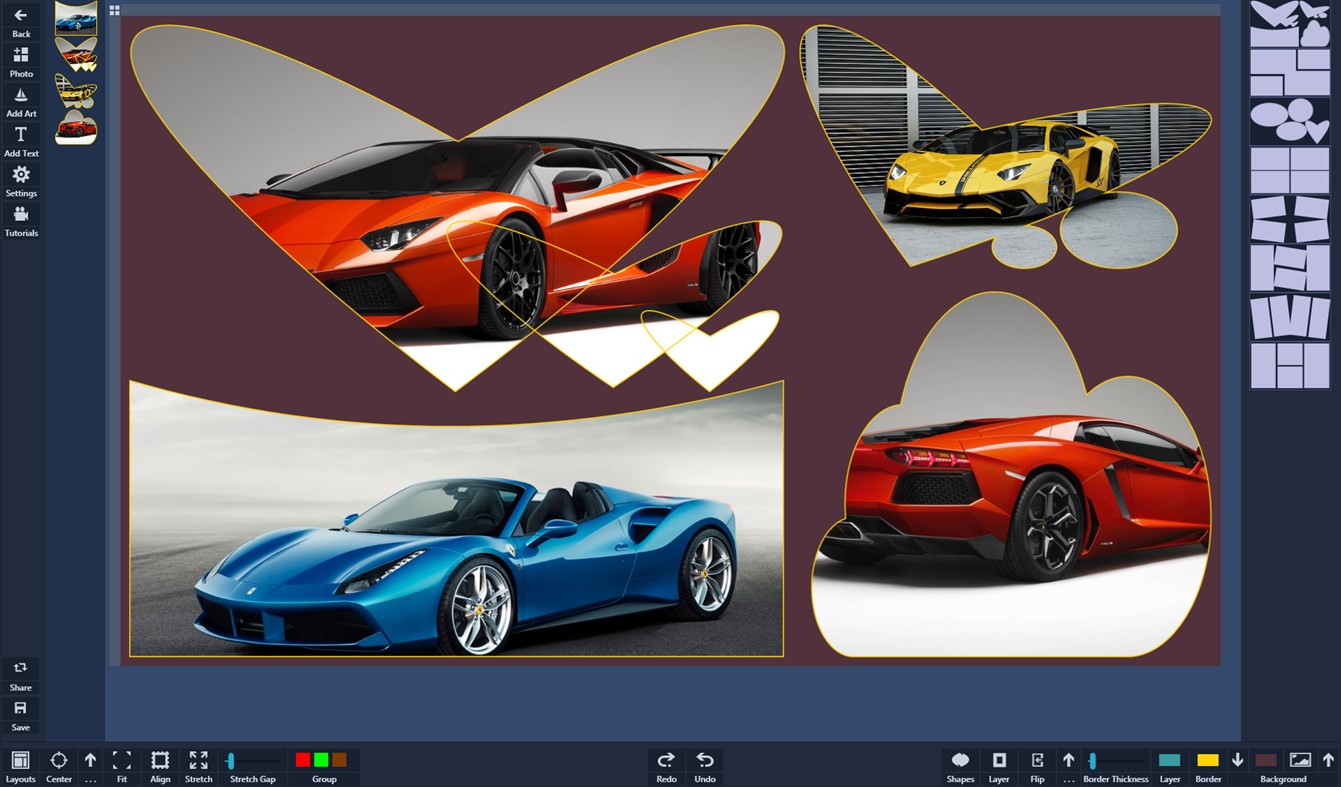
Task: Expand extra options next to Center
Action: coord(88,765)
